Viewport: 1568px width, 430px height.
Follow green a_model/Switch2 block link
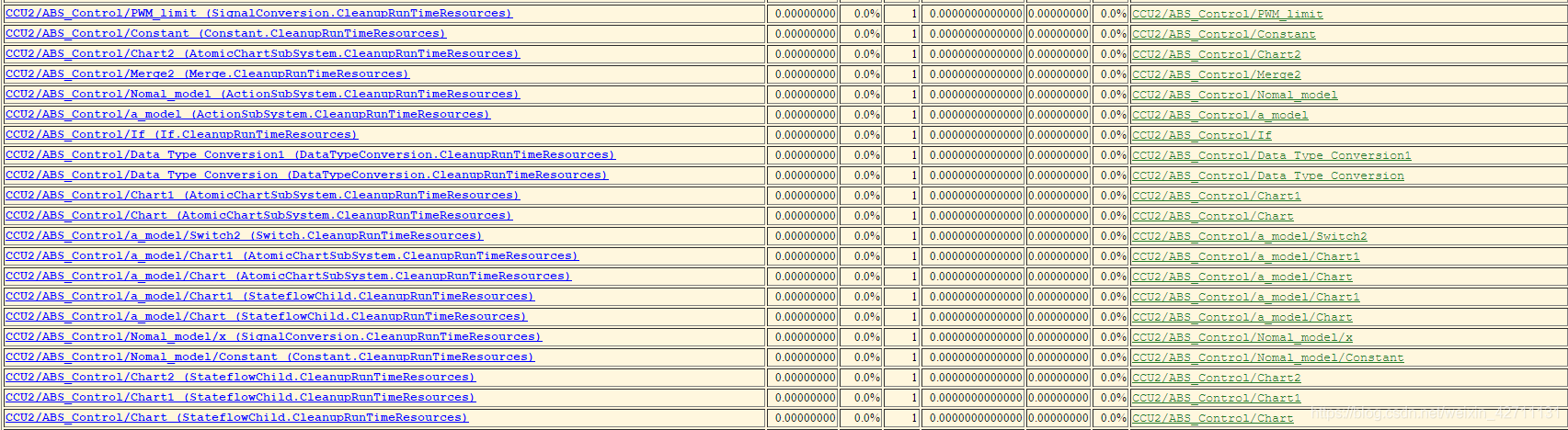[1250, 237]
